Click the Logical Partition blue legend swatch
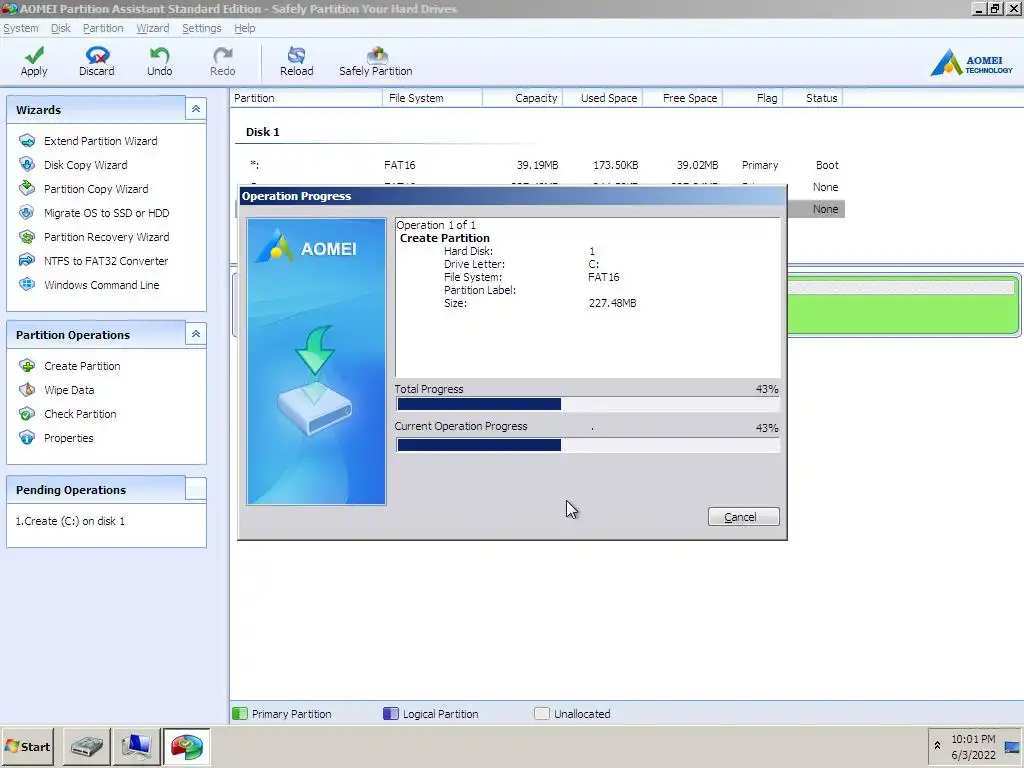This screenshot has width=1024, height=768. tap(391, 713)
